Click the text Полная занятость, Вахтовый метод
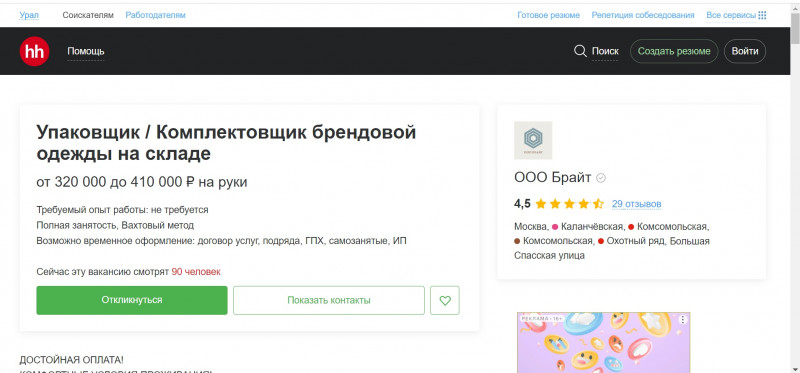The image size is (800, 373). [115, 225]
